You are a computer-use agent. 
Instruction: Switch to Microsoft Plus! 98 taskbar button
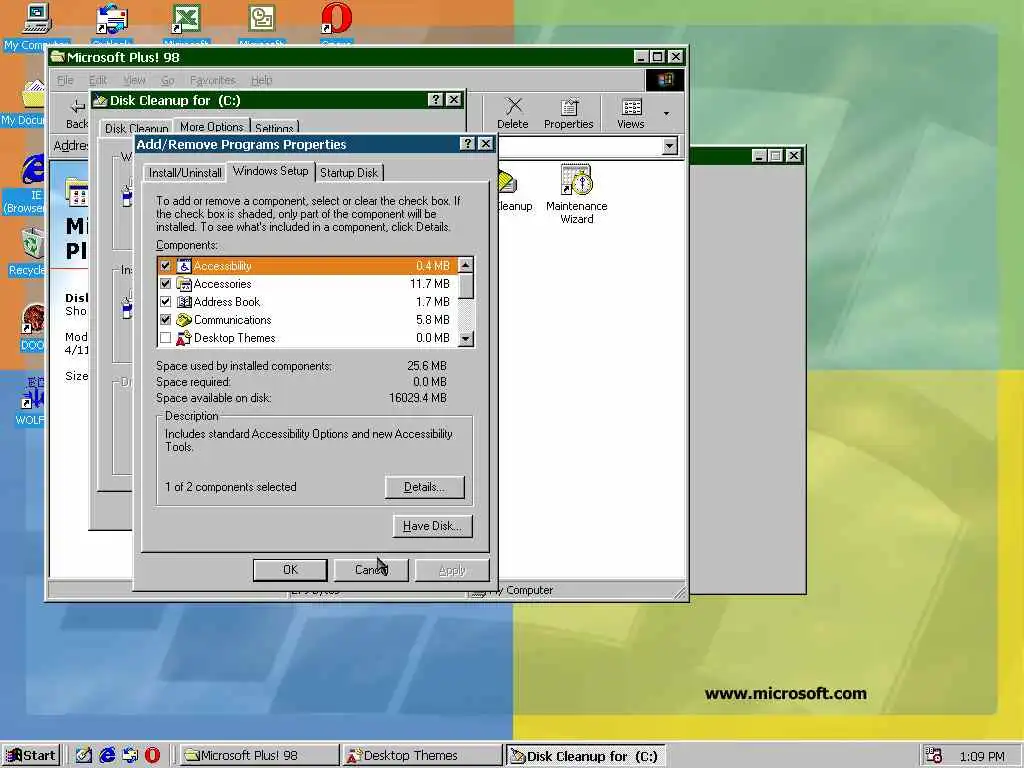point(259,756)
